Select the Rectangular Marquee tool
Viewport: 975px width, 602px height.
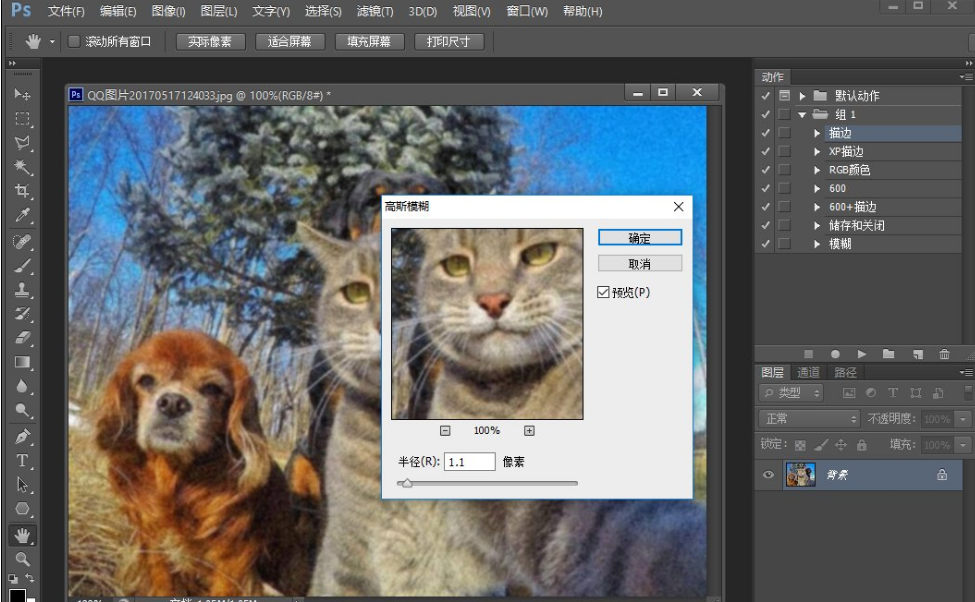[22, 118]
